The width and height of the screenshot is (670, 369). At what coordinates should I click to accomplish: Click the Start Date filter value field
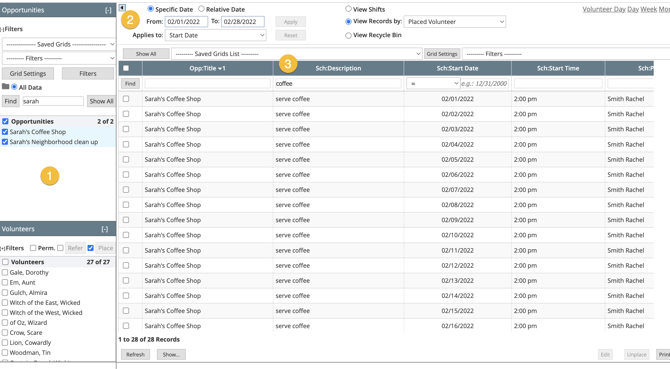(485, 84)
